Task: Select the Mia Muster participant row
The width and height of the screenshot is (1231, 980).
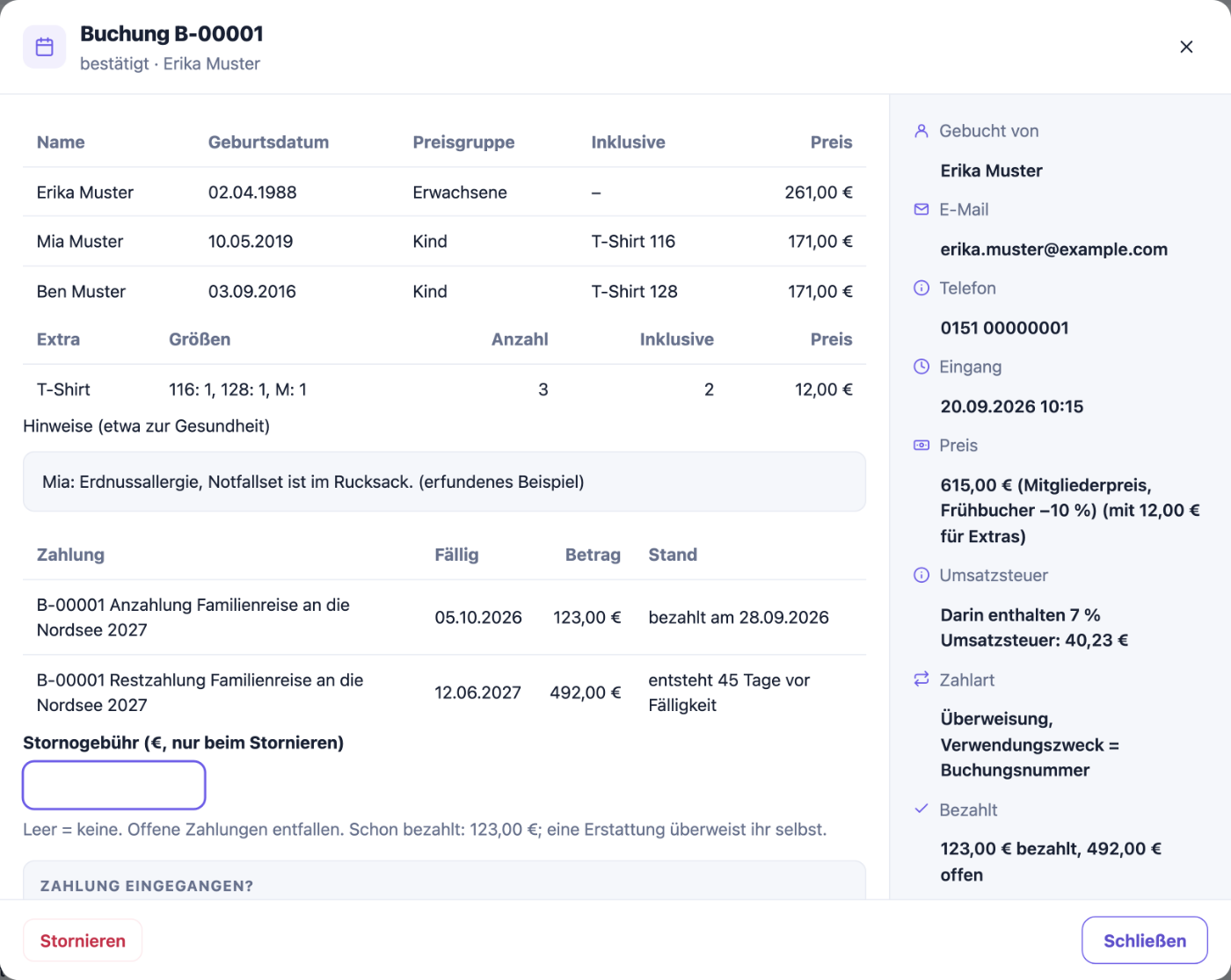Action: pyautogui.click(x=445, y=242)
